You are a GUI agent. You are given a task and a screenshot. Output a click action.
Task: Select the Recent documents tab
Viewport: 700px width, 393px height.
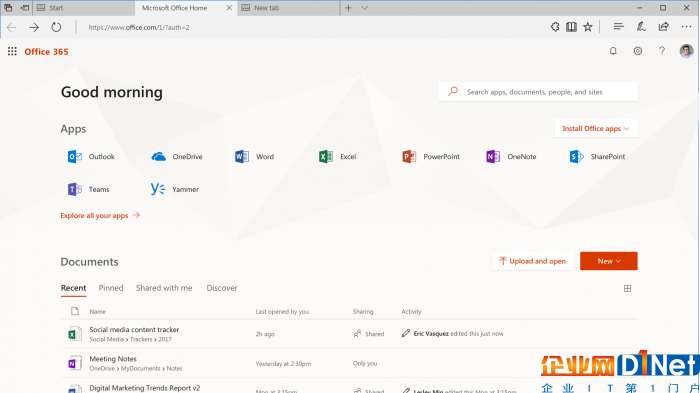73,288
